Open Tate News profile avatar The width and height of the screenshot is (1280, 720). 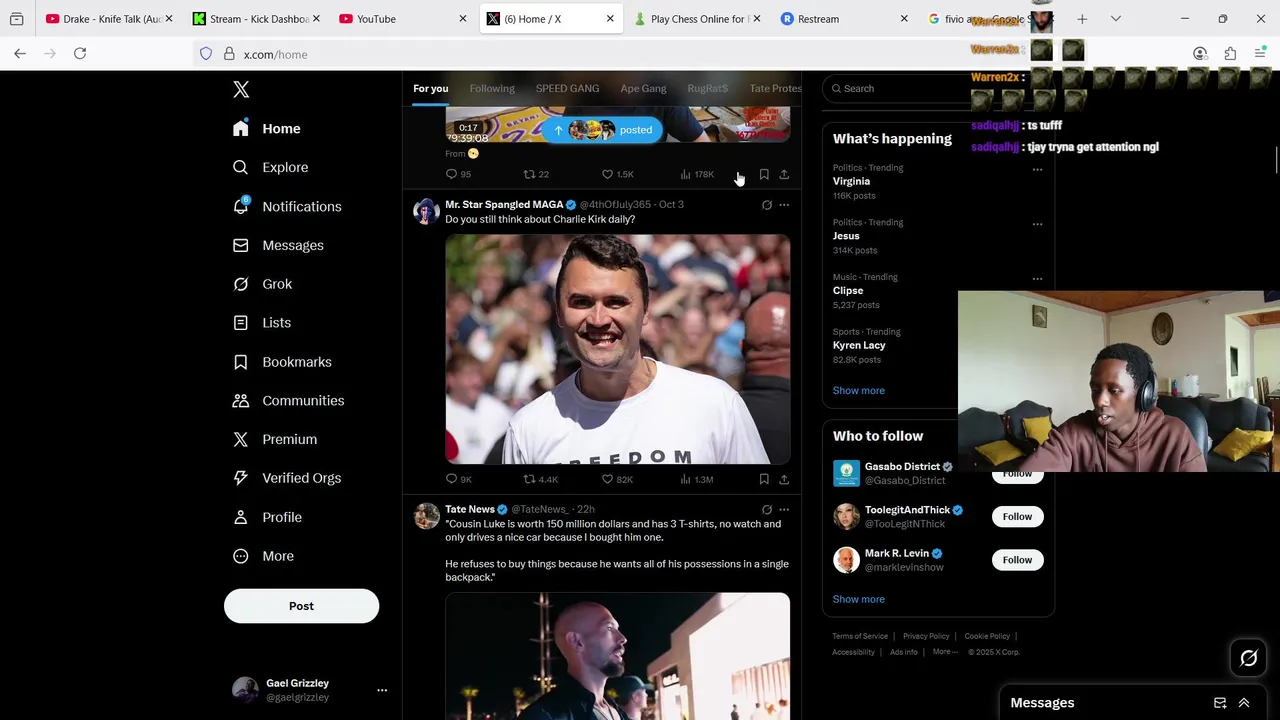click(x=427, y=516)
